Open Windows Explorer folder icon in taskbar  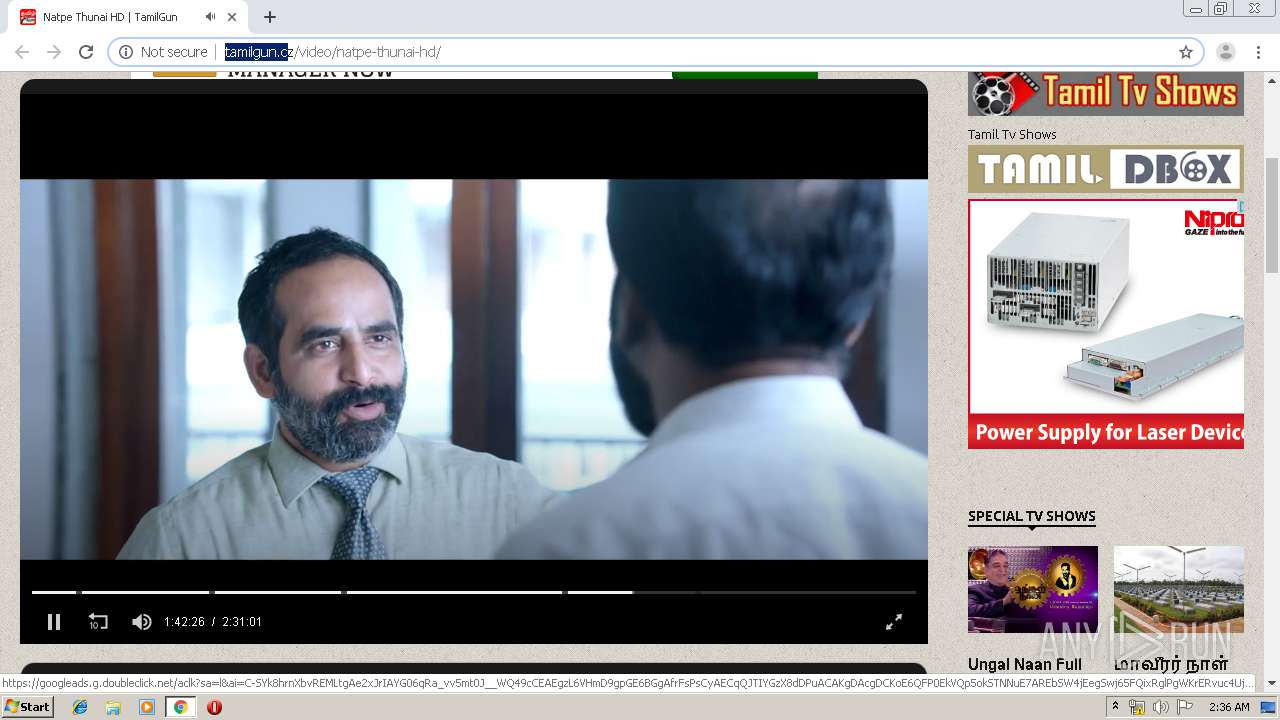coord(113,707)
